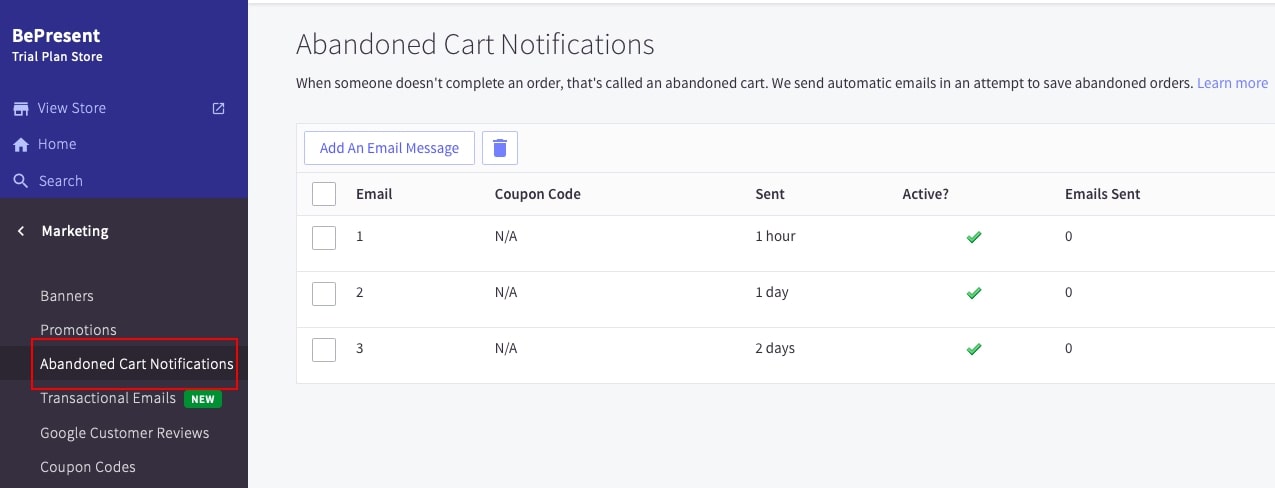Collapse Marketing menu with back chevron
This screenshot has width=1275, height=488.
[21, 231]
